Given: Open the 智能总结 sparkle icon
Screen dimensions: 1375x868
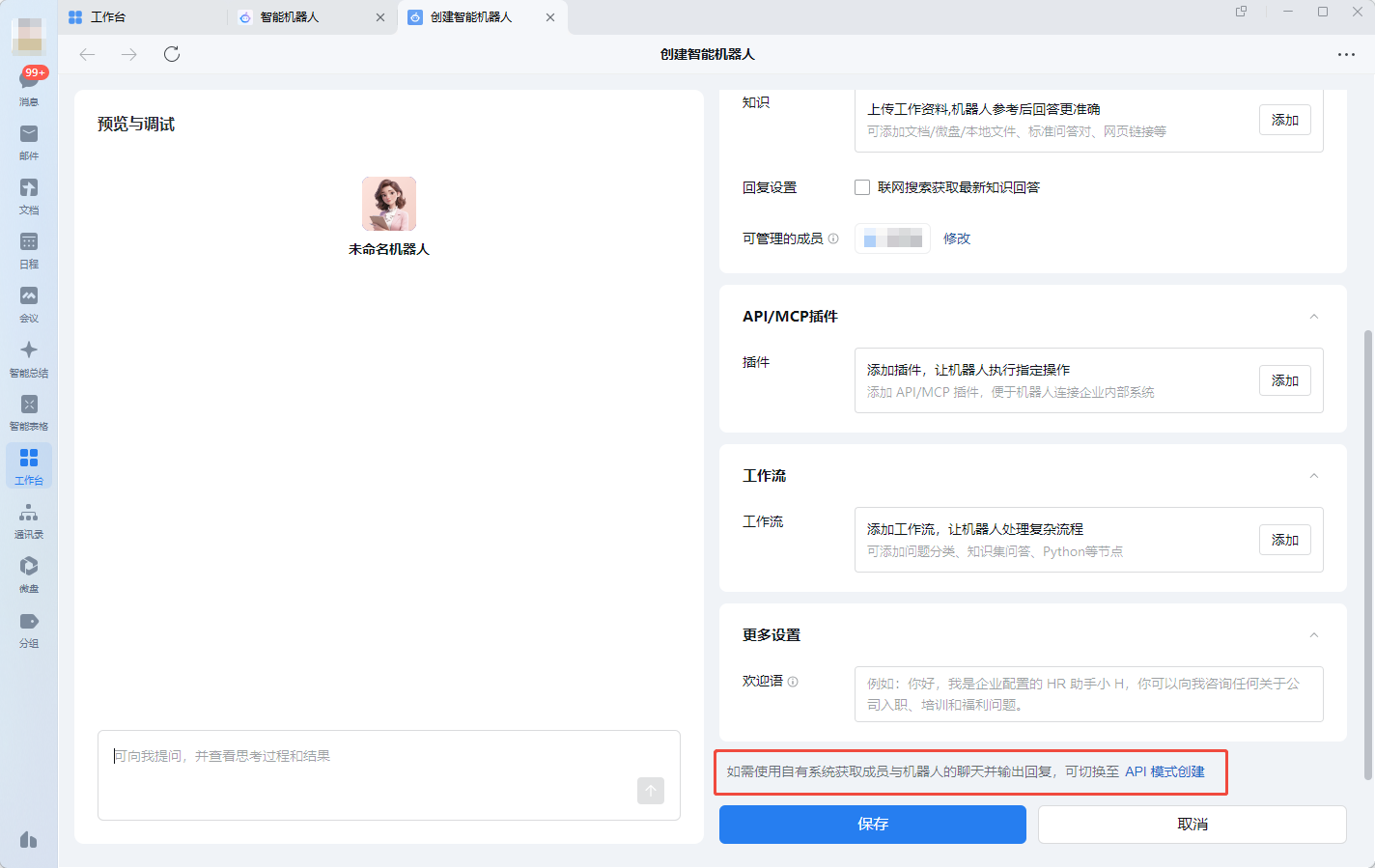Looking at the screenshot, I should pyautogui.click(x=29, y=351).
